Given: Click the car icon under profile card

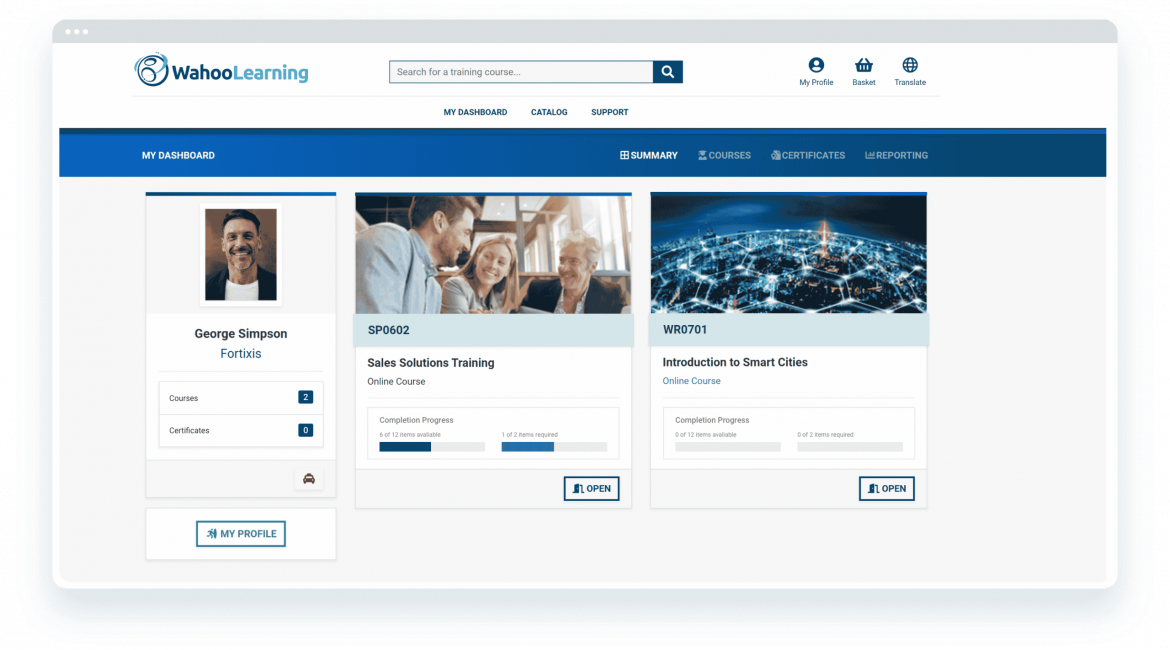Looking at the screenshot, I should coord(309,479).
